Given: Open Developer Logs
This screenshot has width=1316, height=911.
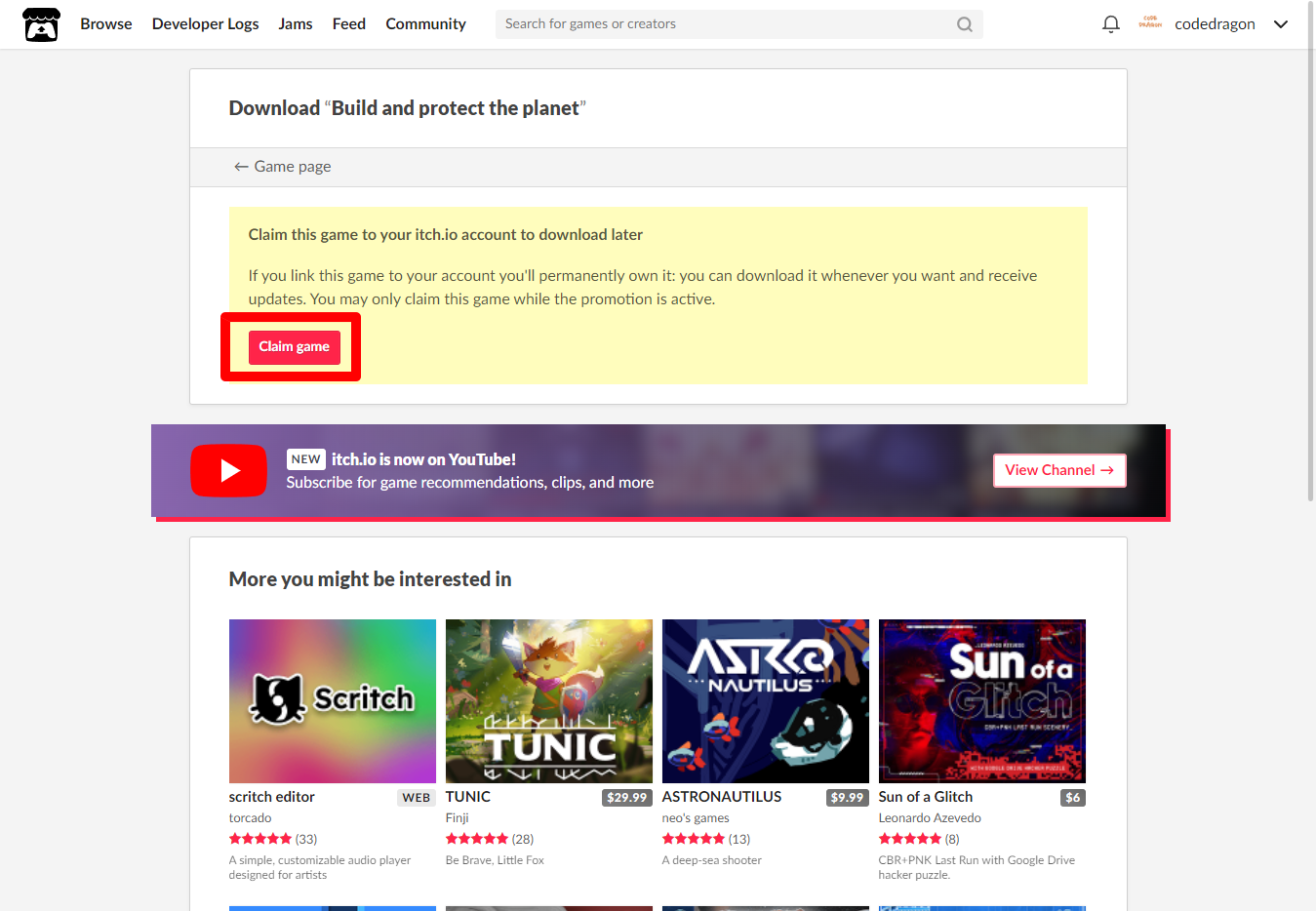Looking at the screenshot, I should 206,24.
